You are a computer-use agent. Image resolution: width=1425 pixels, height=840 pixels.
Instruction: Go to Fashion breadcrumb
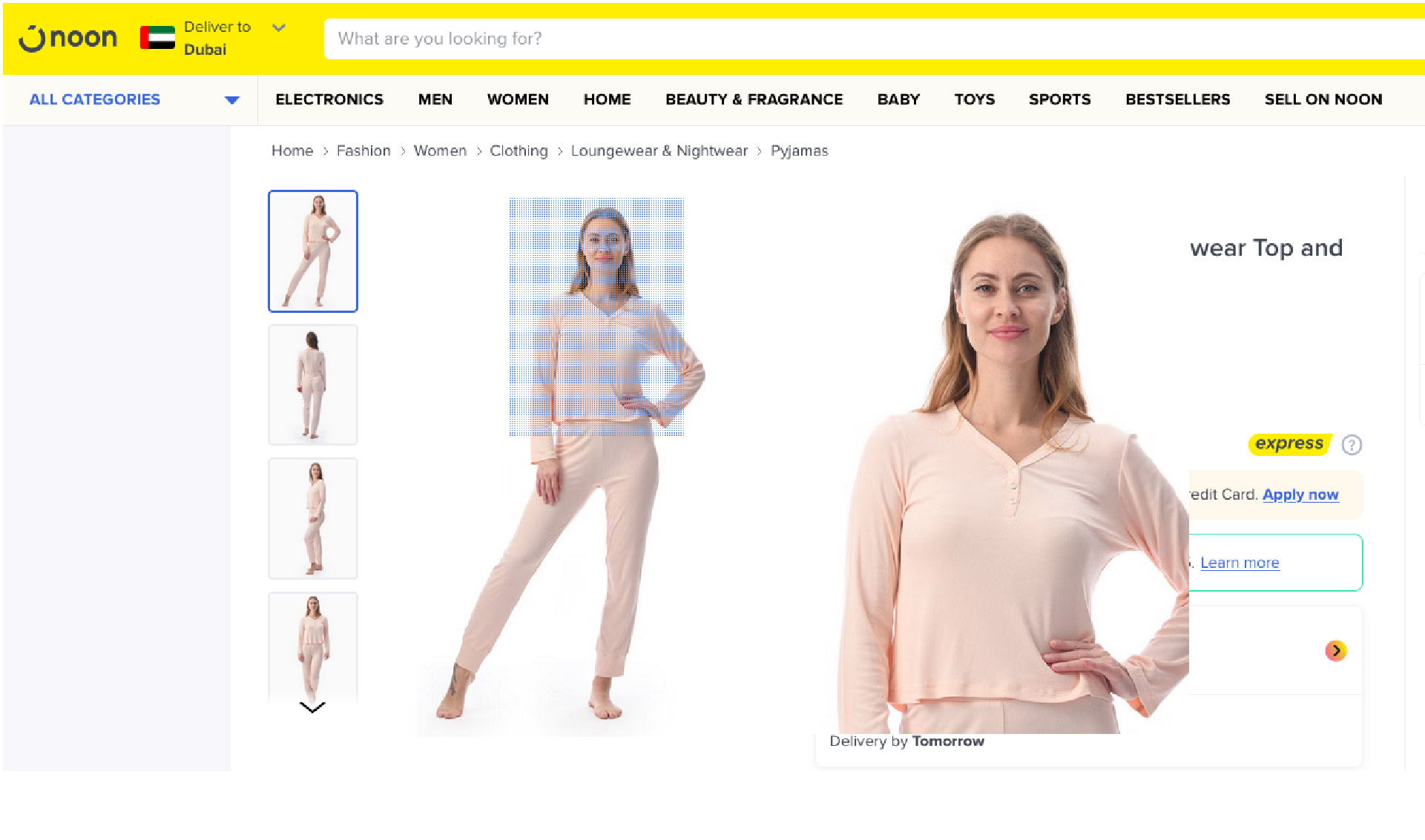point(363,151)
